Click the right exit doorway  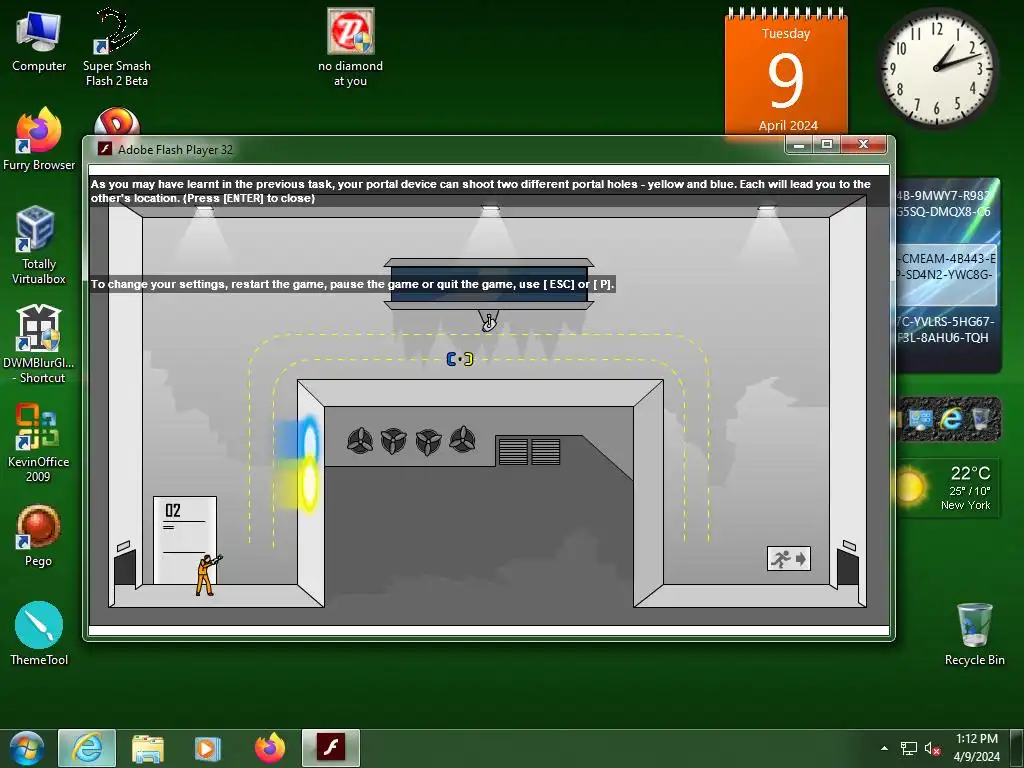(x=848, y=567)
